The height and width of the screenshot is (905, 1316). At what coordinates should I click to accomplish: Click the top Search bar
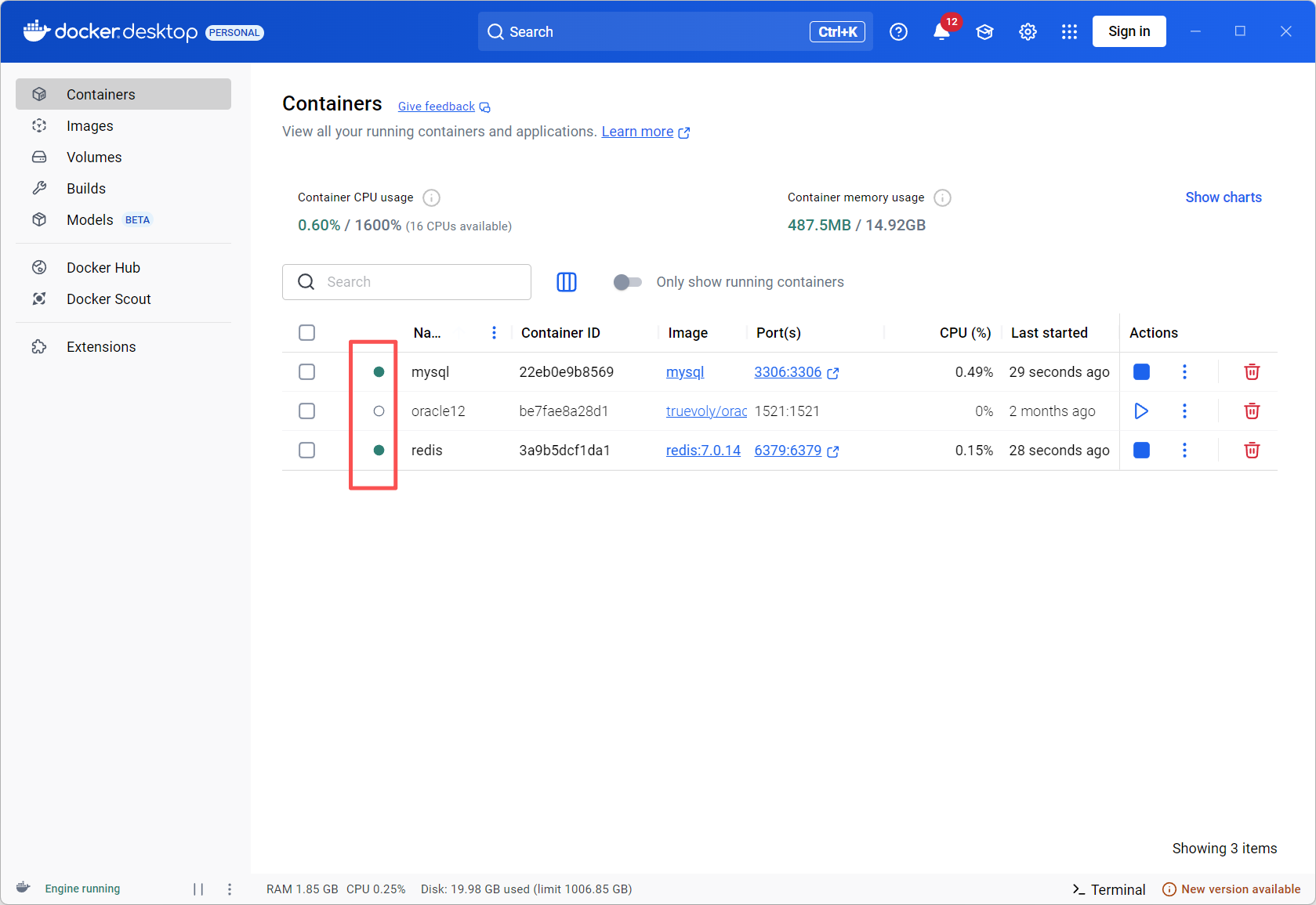[675, 31]
